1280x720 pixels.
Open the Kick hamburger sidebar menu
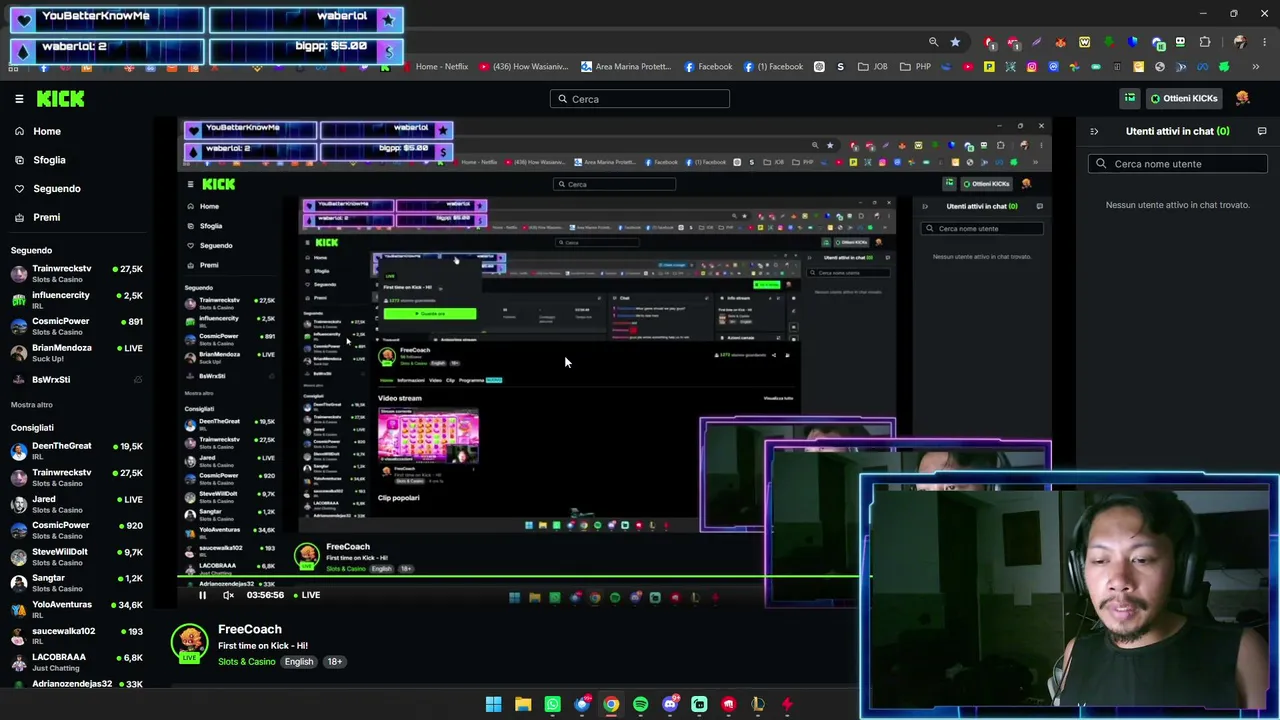[x=19, y=98]
